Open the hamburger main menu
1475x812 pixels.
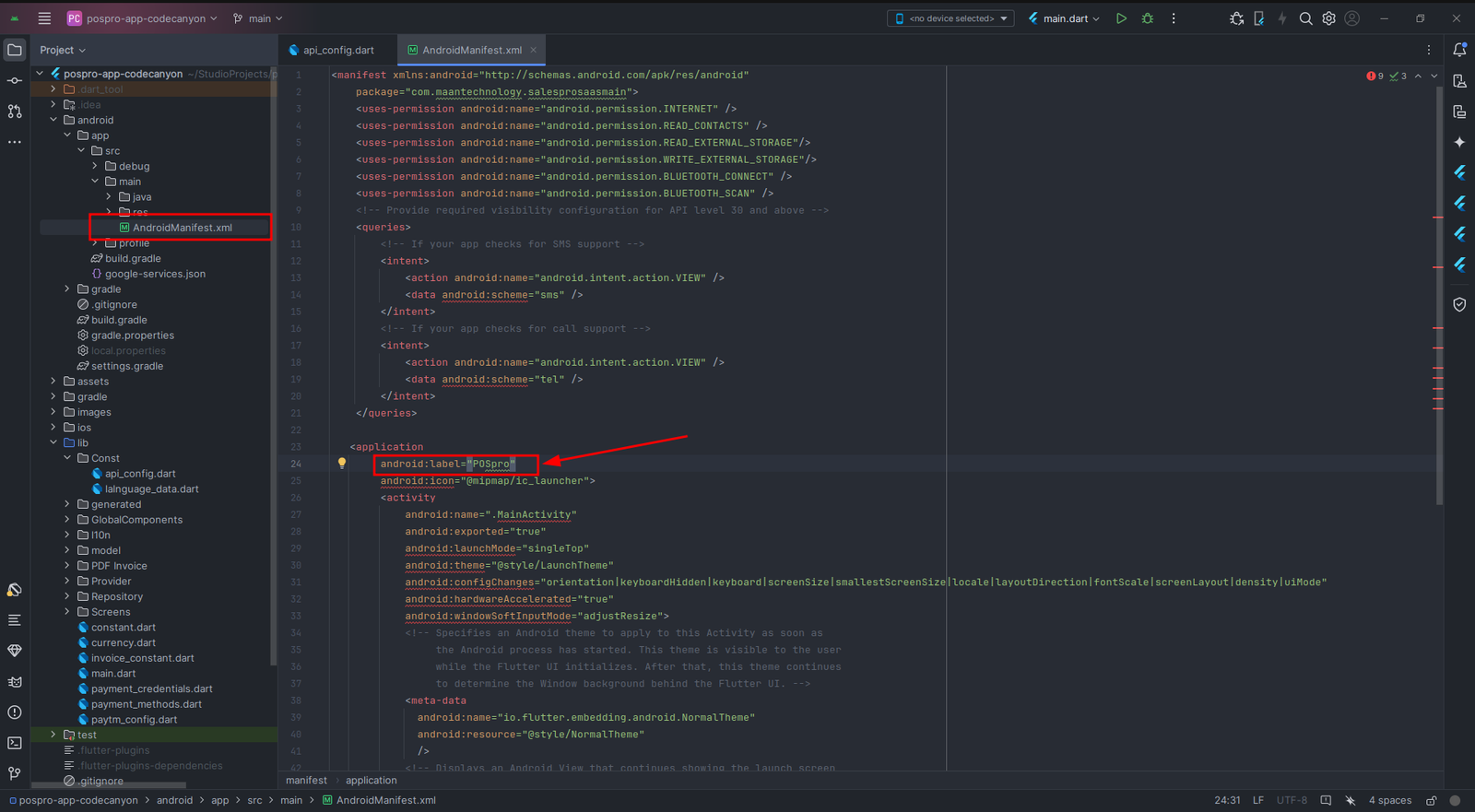[44, 18]
